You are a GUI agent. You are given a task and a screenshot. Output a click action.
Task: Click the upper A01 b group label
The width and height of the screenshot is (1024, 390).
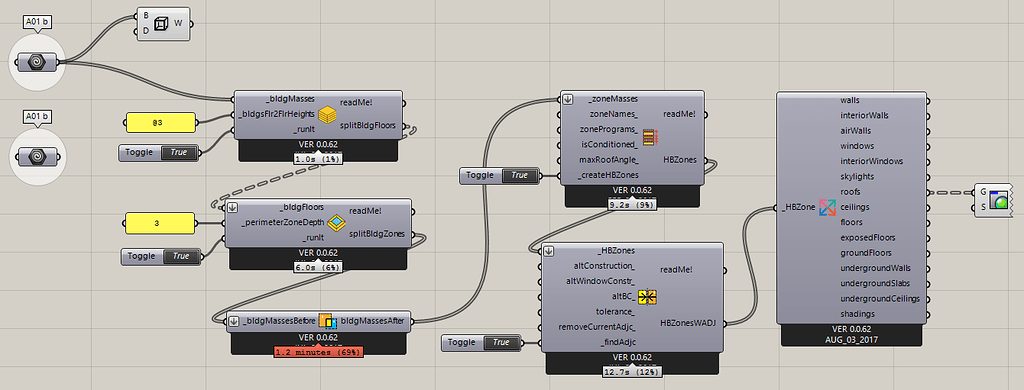coord(38,23)
